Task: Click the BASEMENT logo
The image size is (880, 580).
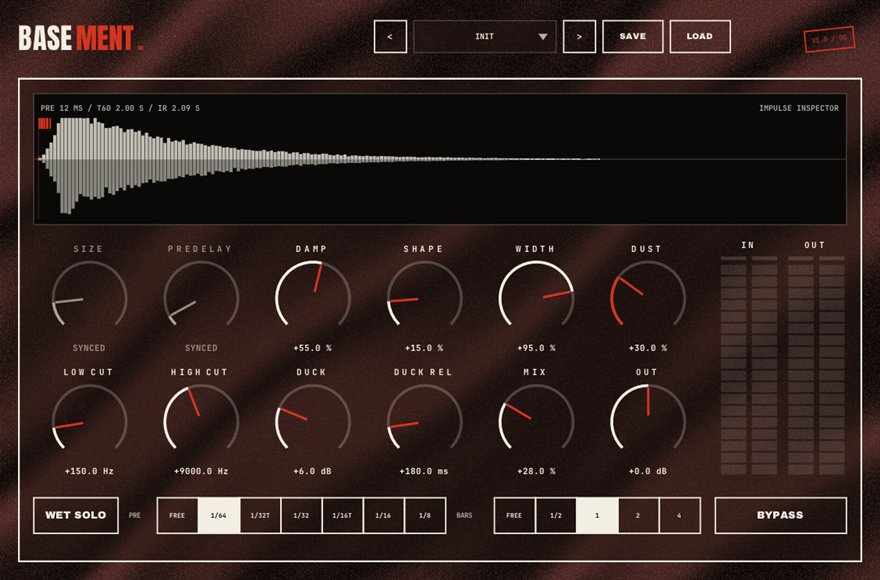Action: [81, 38]
